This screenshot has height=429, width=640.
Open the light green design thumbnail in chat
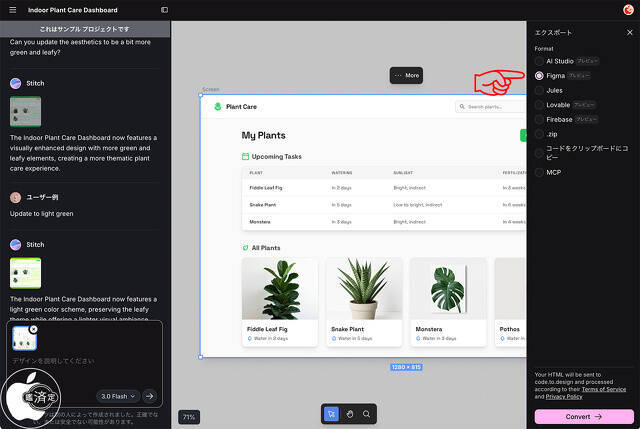click(x=25, y=273)
